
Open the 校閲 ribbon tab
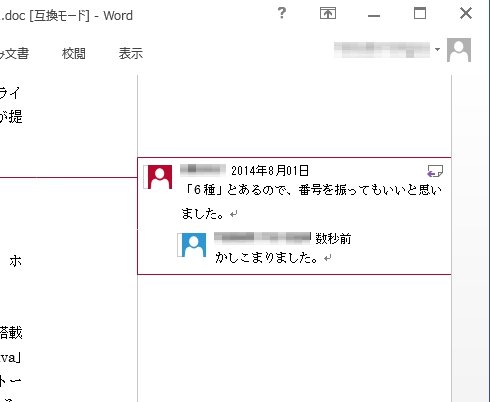tap(74, 53)
